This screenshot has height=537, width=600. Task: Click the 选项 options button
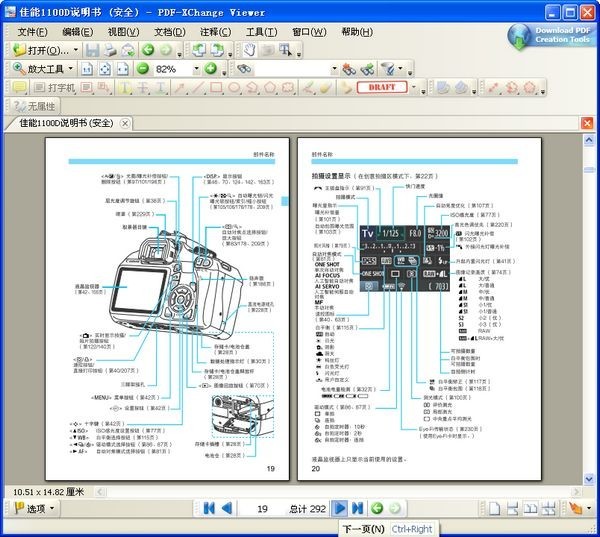pyautogui.click(x=35, y=508)
